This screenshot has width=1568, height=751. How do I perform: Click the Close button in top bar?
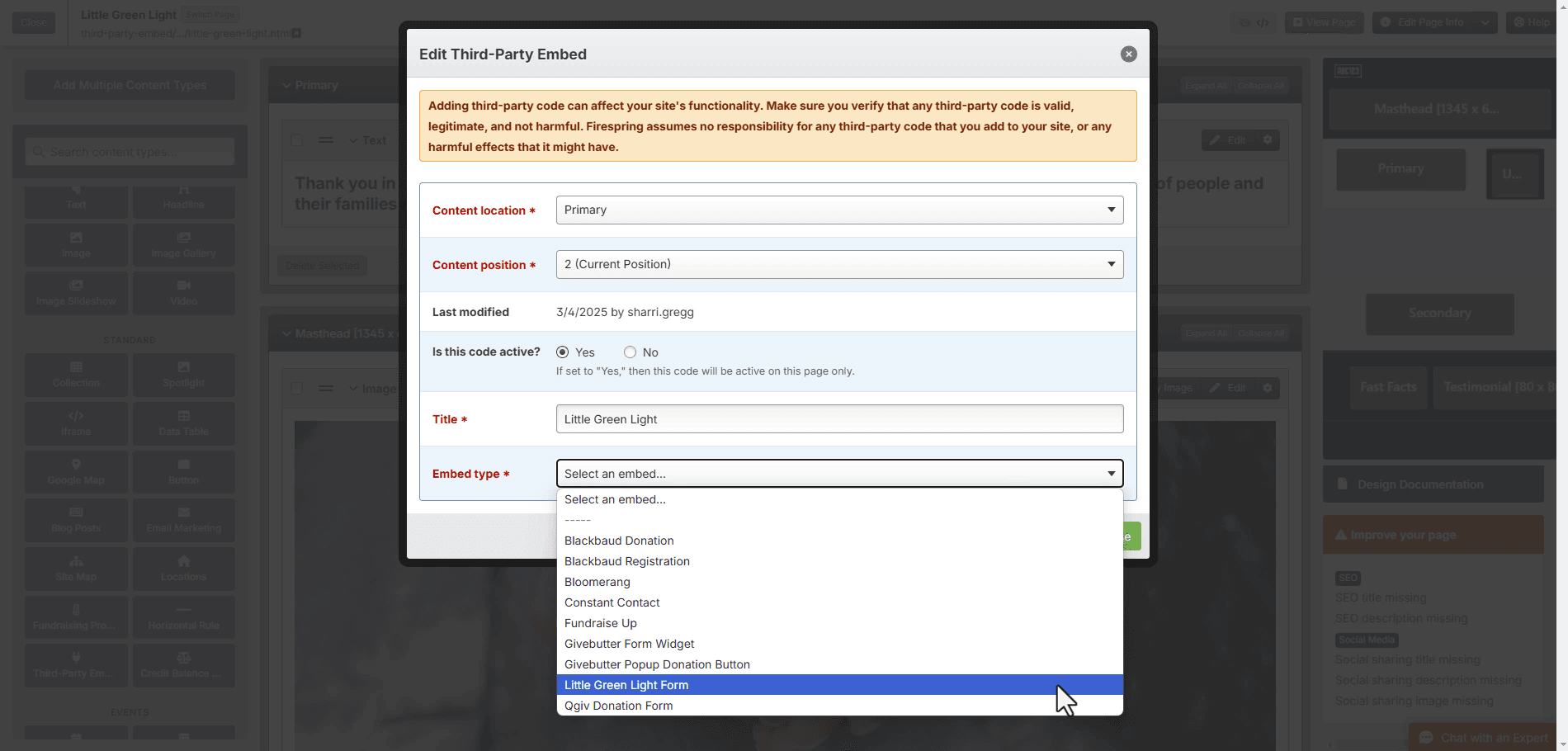[34, 22]
